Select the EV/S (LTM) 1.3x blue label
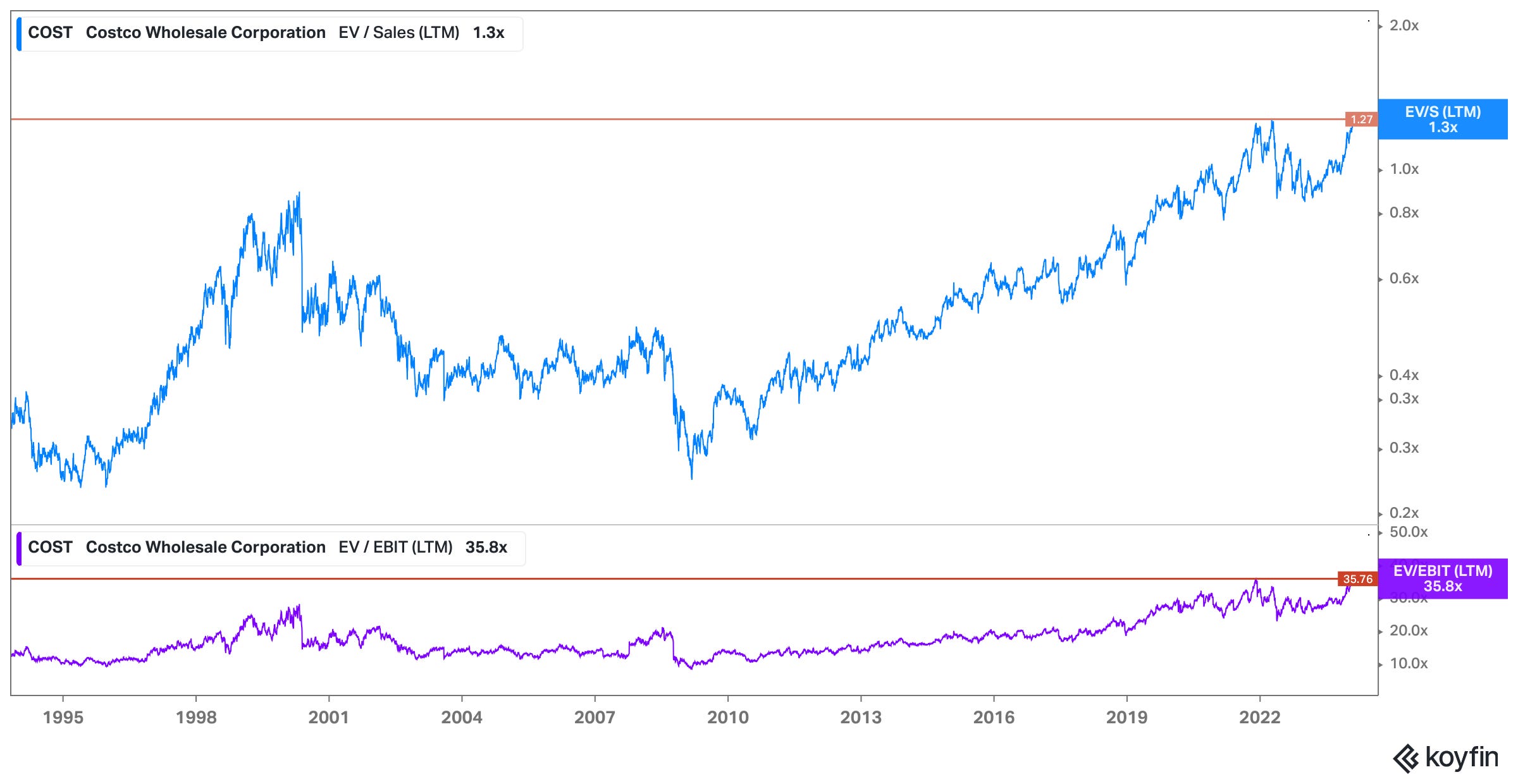Screen dimensions: 1518x784 (1443, 119)
